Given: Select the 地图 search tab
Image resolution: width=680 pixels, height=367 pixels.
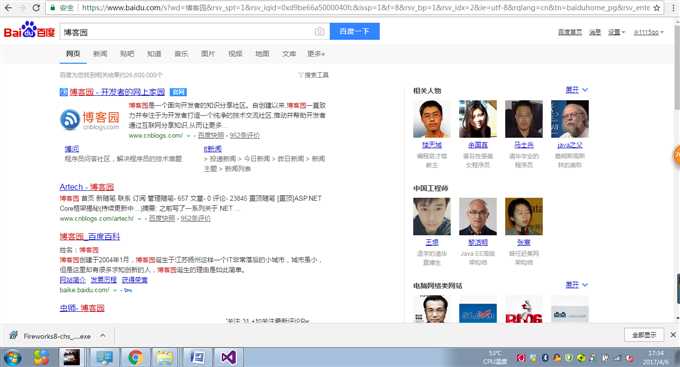Looking at the screenshot, I should [262, 54].
